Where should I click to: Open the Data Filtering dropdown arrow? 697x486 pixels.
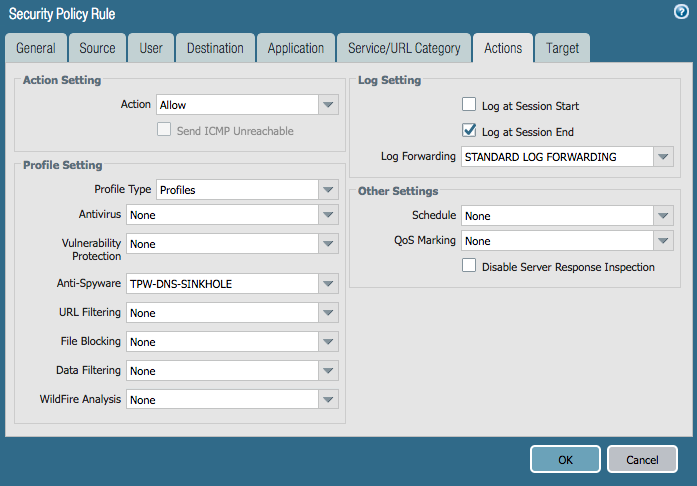coord(328,370)
